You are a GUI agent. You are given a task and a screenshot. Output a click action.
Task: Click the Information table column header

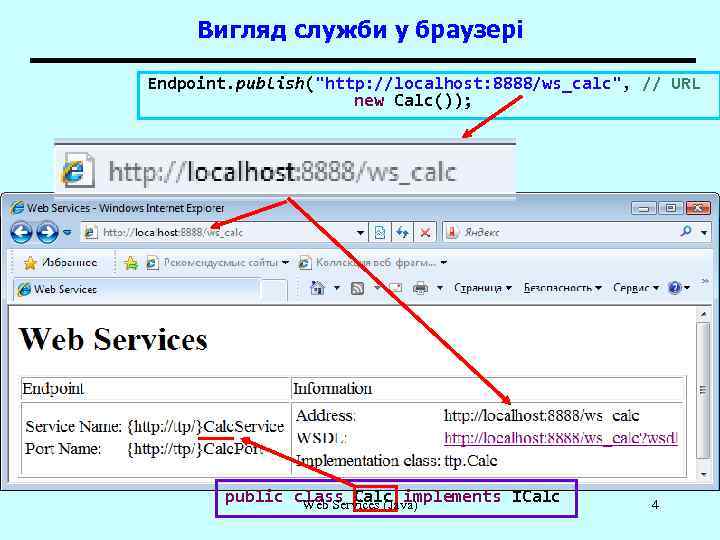point(332,388)
